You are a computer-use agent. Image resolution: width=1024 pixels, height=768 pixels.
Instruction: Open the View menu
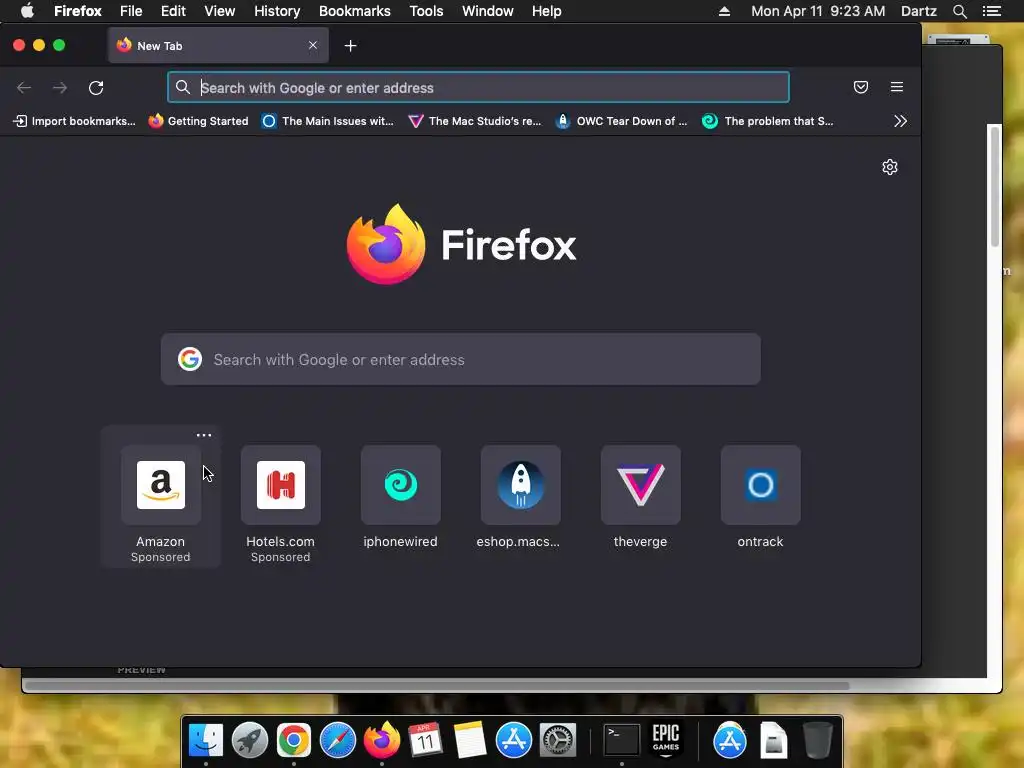219,11
